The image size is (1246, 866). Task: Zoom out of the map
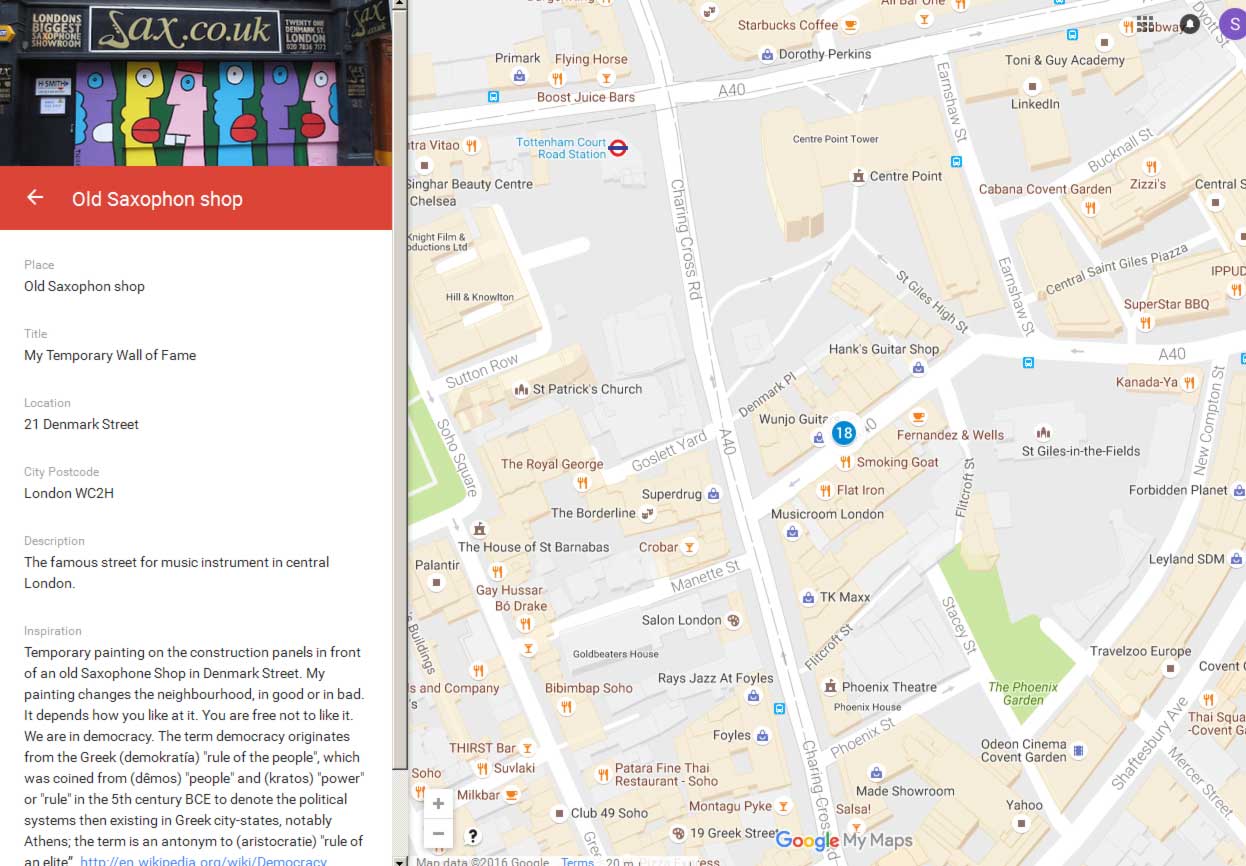point(438,833)
